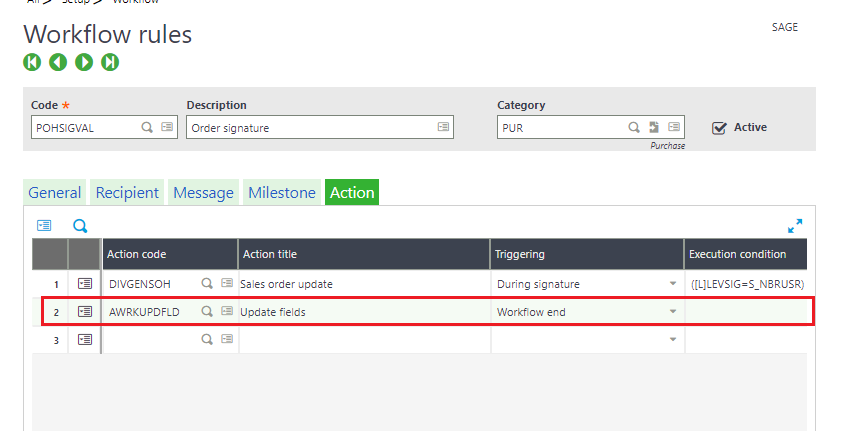Click the SAGE label at top right

tap(785, 27)
